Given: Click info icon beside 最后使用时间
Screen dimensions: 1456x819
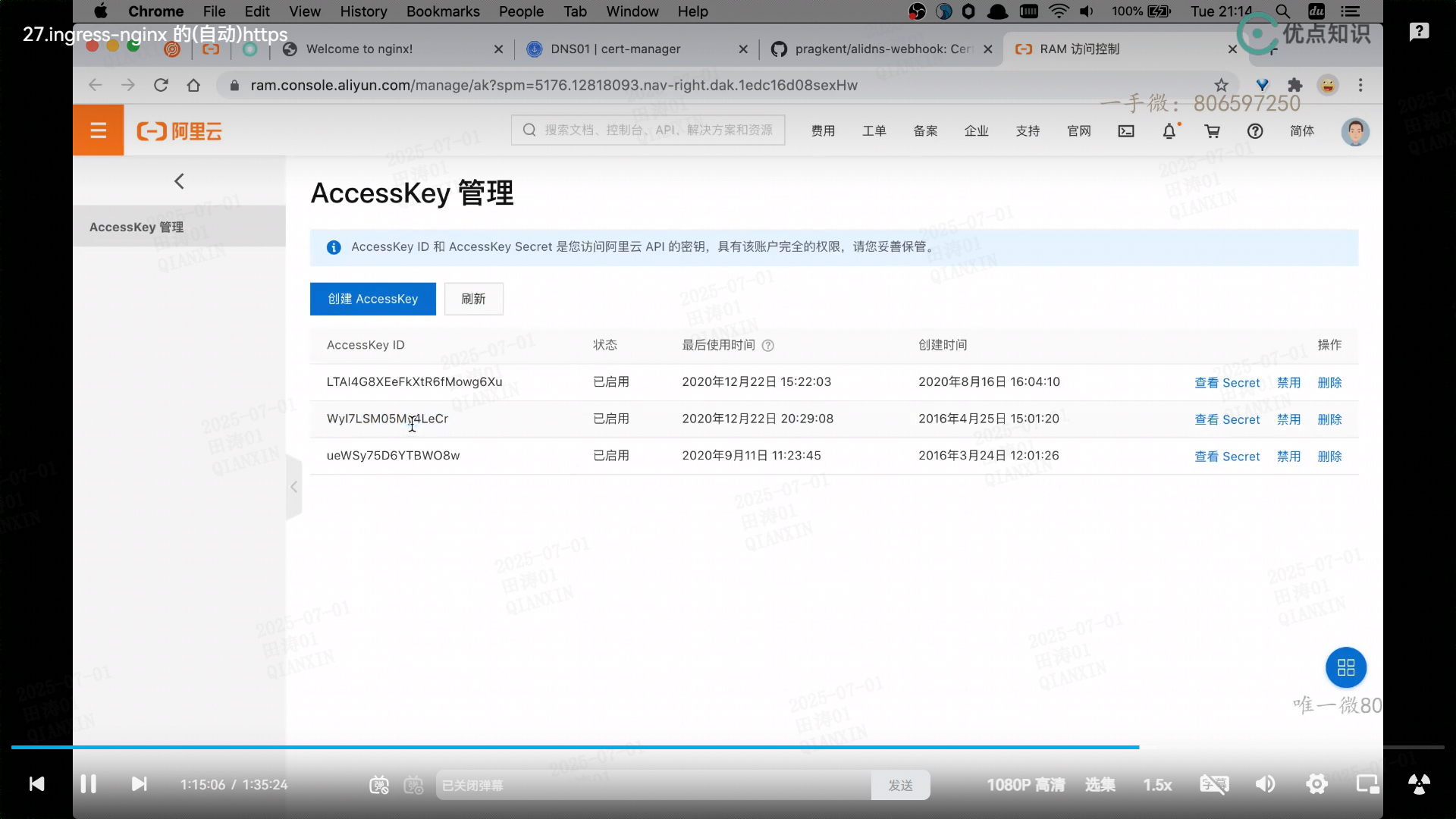Looking at the screenshot, I should click(767, 346).
